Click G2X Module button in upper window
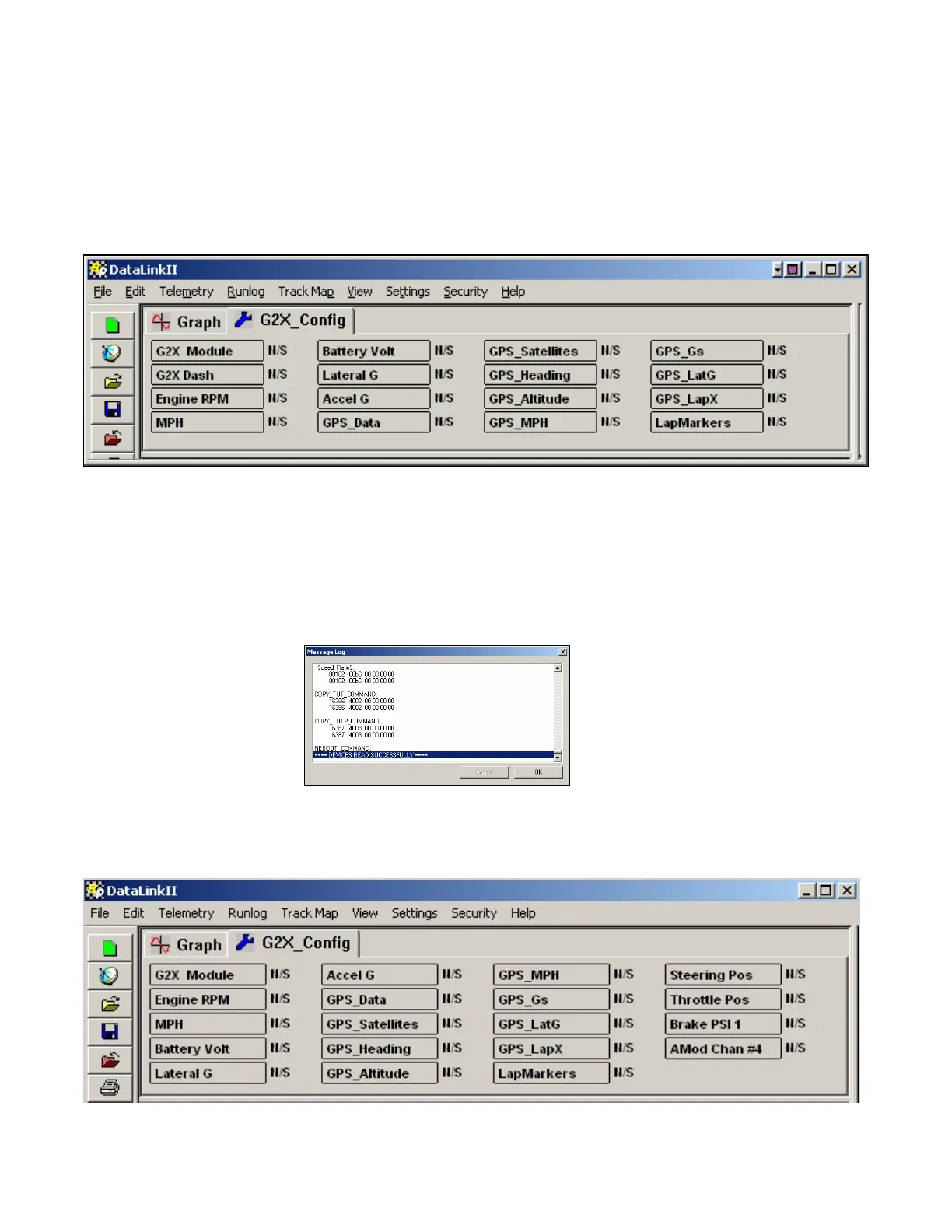This screenshot has height=1232, width=952. 207,351
